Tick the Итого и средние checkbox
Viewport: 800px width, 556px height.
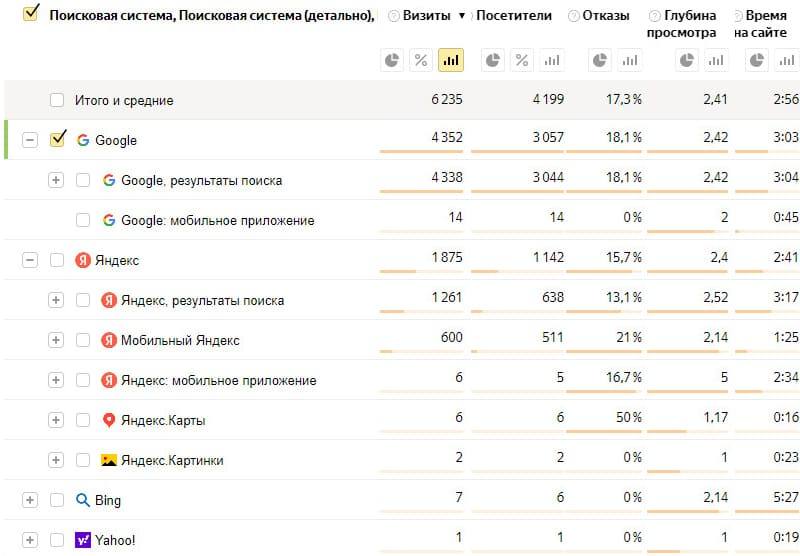point(57,100)
